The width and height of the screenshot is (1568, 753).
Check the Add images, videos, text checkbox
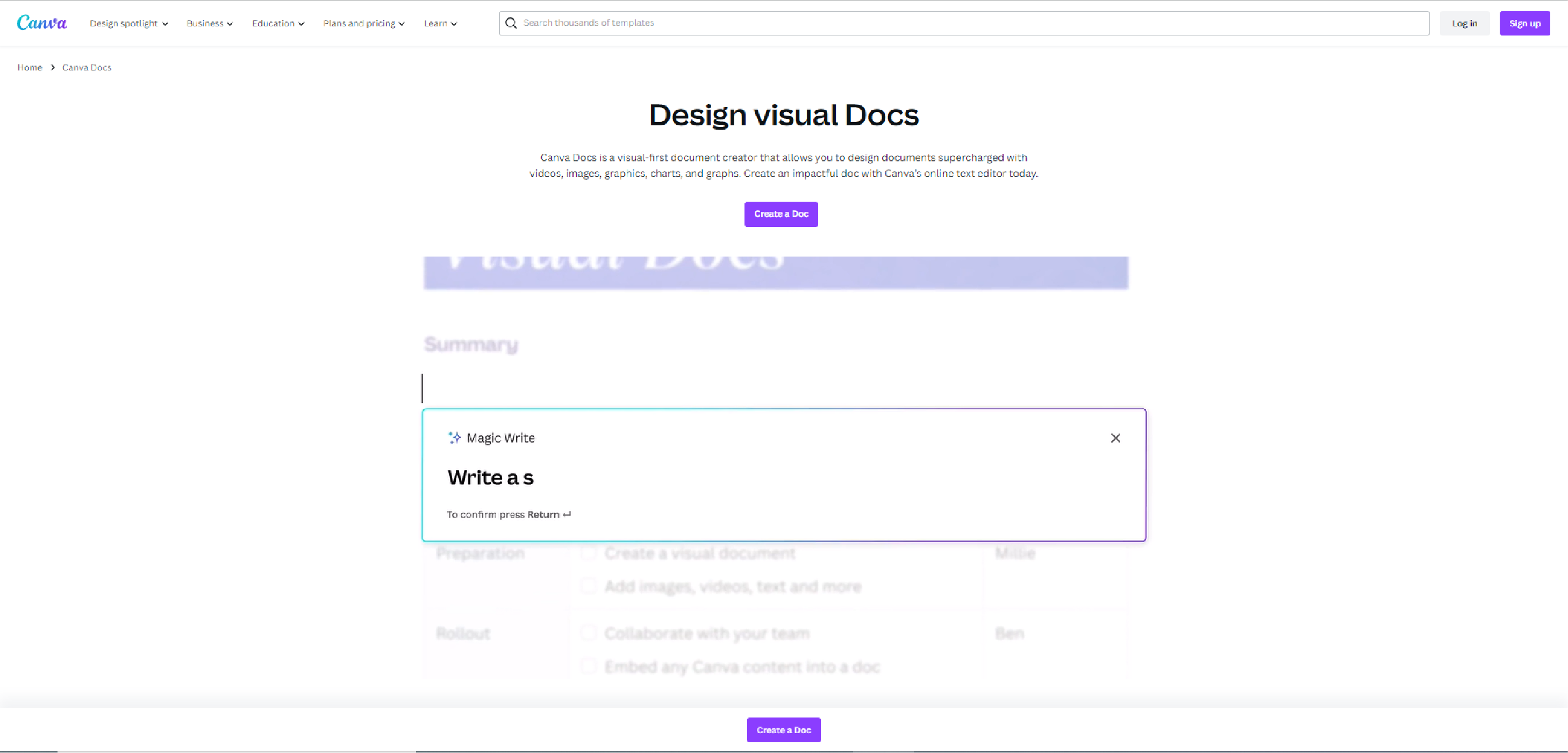588,586
